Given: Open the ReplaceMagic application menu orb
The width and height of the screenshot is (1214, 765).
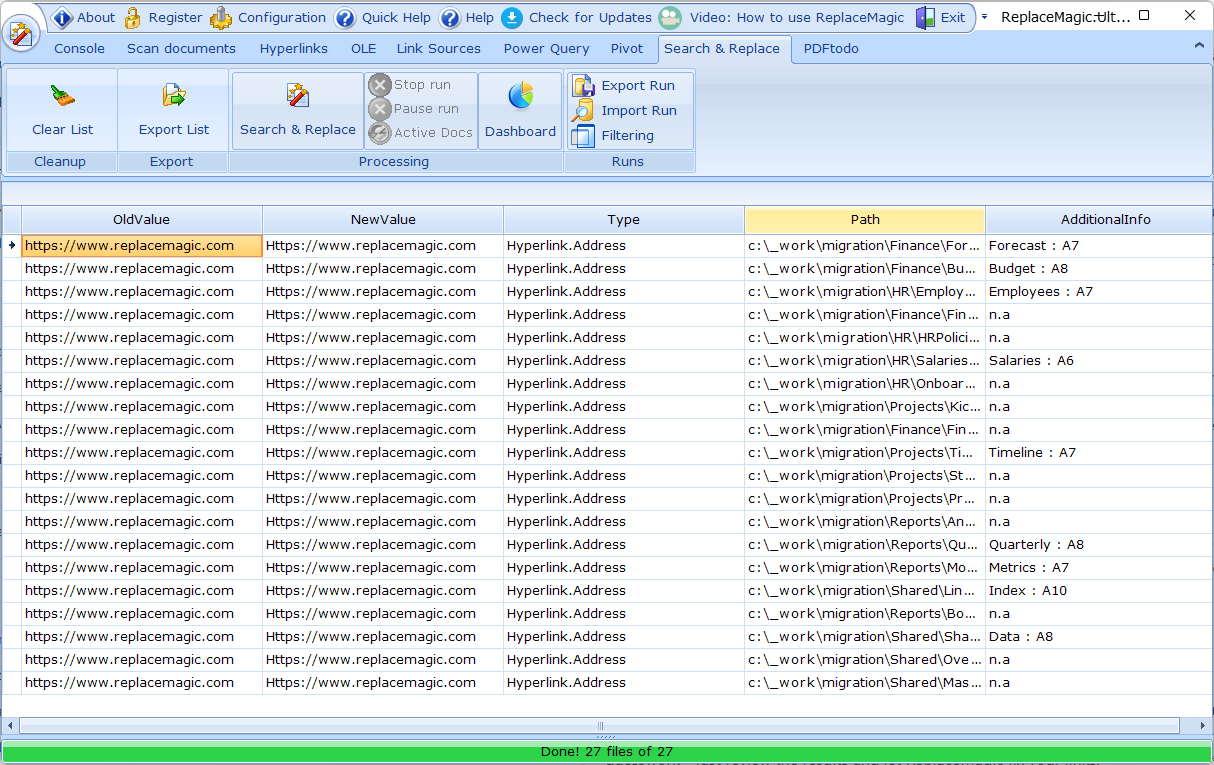Looking at the screenshot, I should coord(21,33).
